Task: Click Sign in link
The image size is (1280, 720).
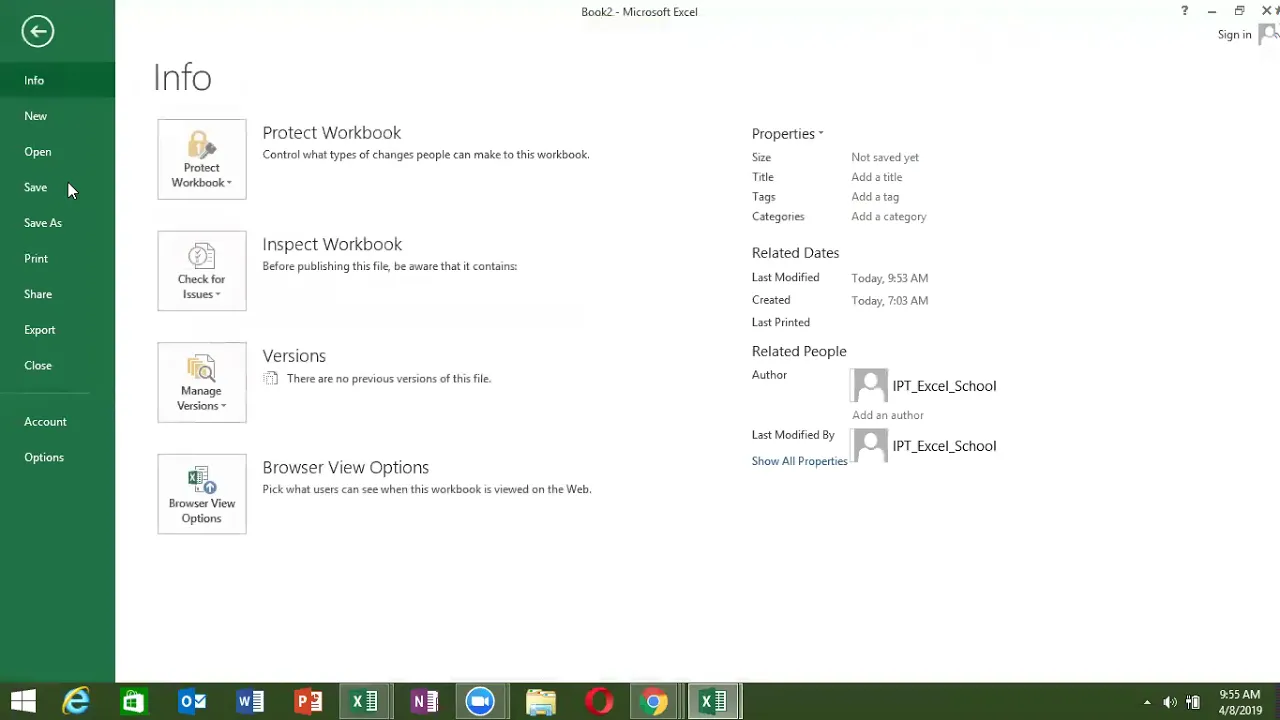Action: tap(1234, 35)
